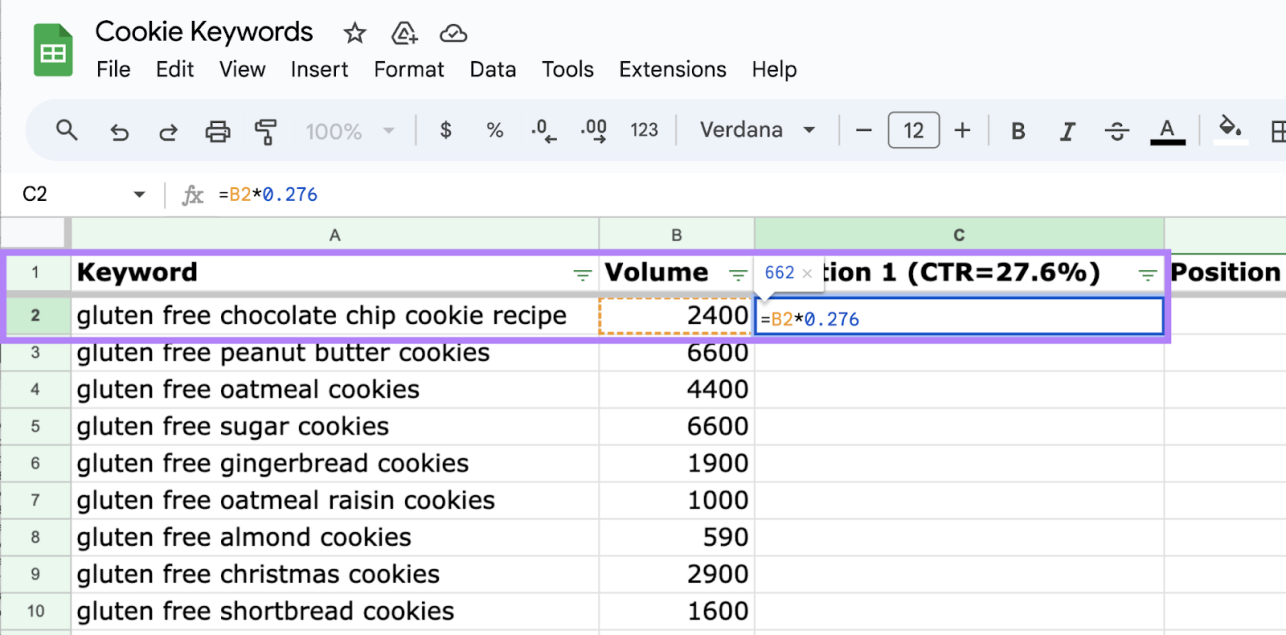Click the search magnifier icon in toolbar
1286x635 pixels.
coord(67,130)
